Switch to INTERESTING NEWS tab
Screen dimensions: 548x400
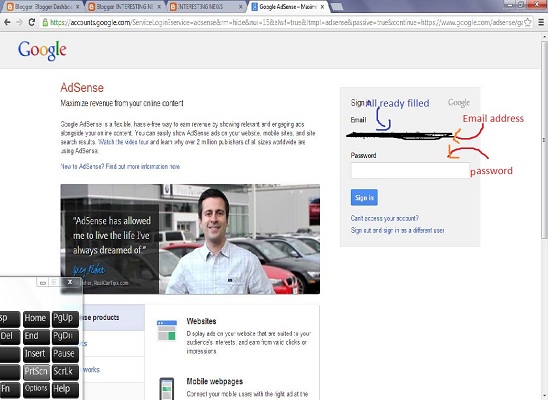(x=206, y=7)
